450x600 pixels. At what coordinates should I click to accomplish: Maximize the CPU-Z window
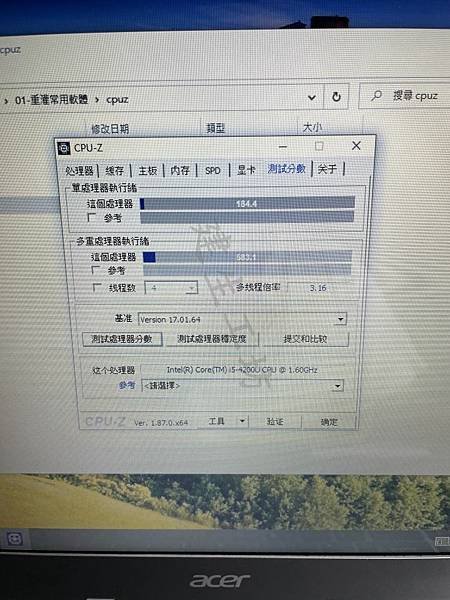(319, 146)
